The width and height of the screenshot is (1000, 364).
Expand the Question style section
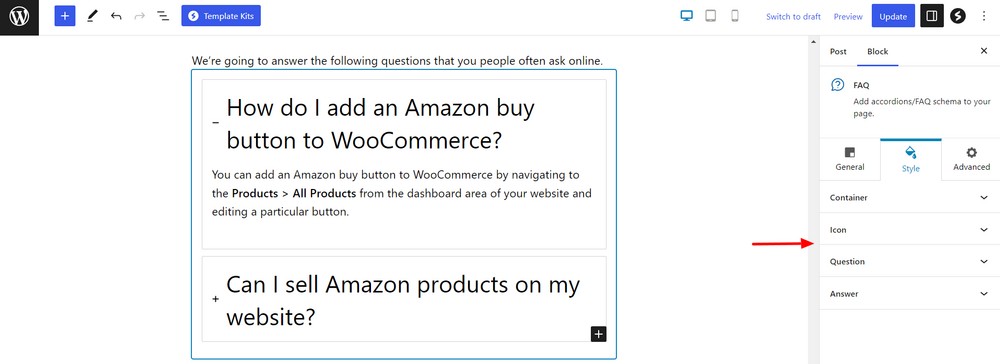coord(909,261)
